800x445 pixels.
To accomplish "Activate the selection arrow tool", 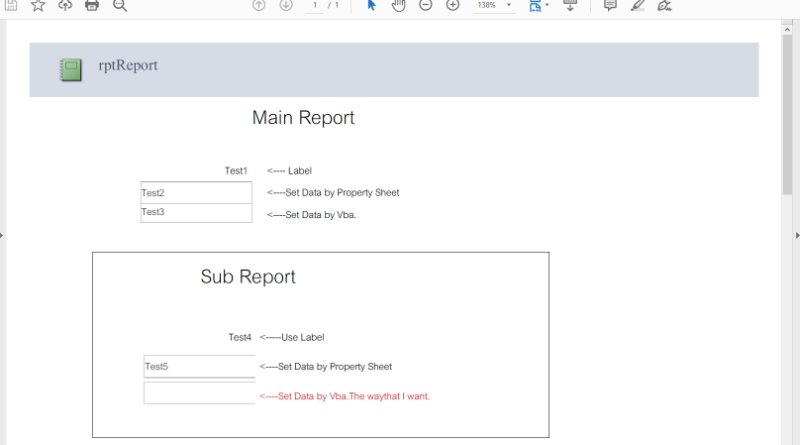I will pyautogui.click(x=372, y=5).
